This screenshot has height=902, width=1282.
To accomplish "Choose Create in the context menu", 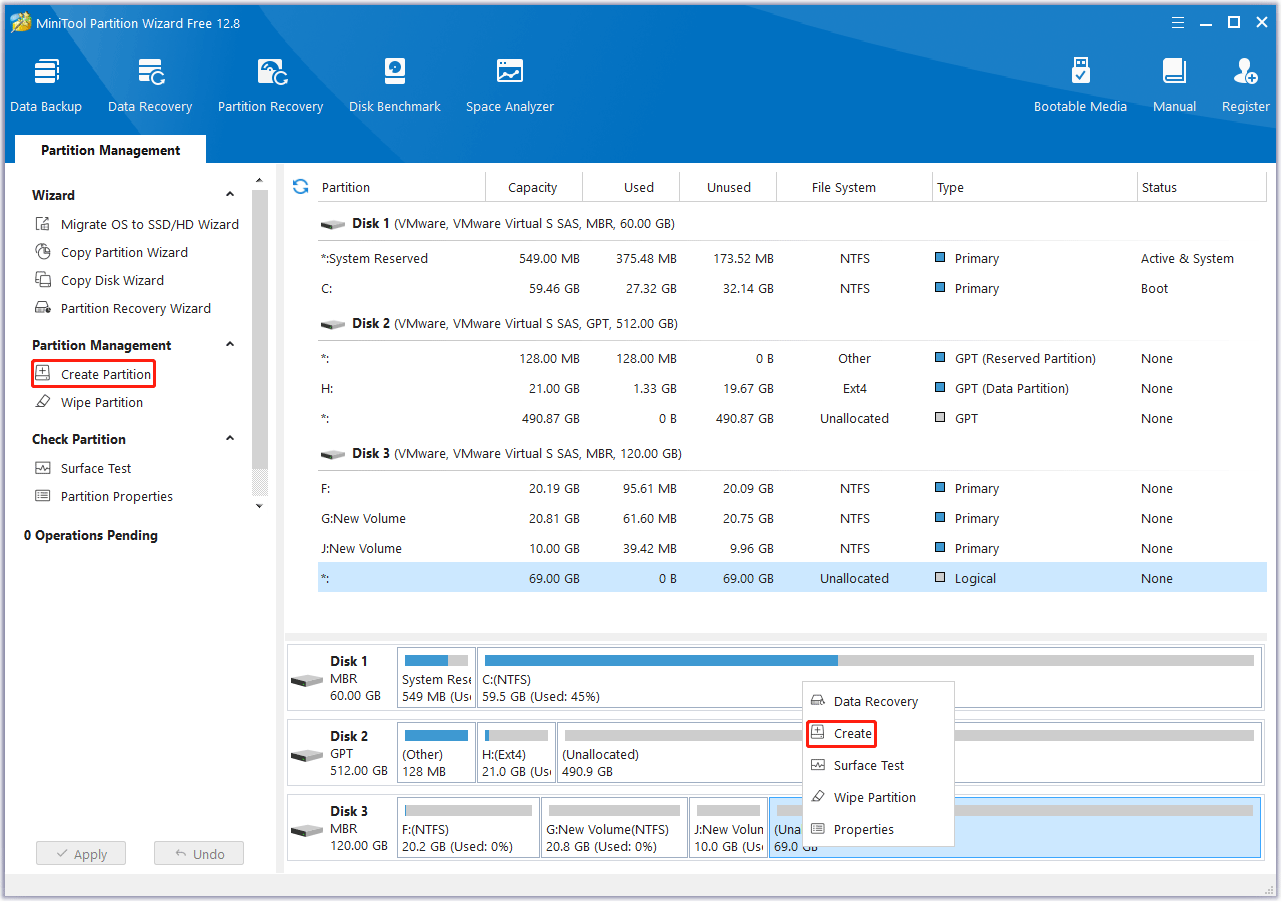I will coord(841,733).
